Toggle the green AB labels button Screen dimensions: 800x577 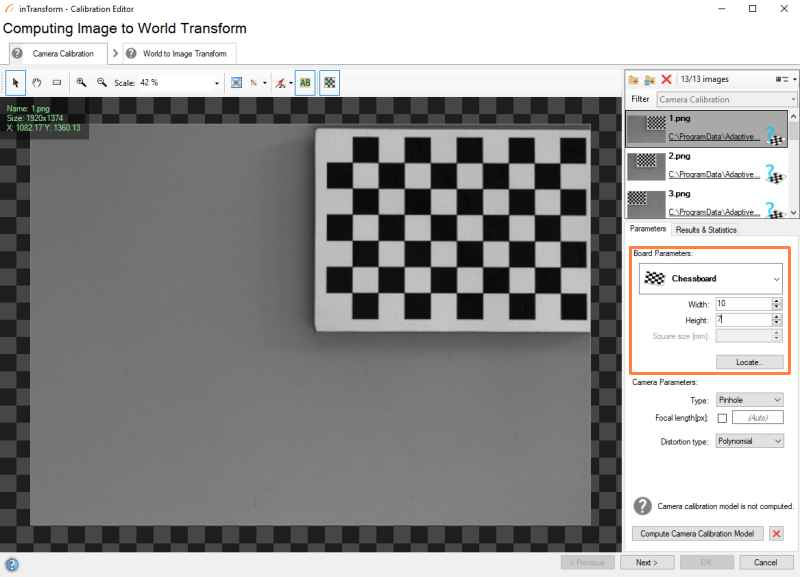tap(305, 83)
